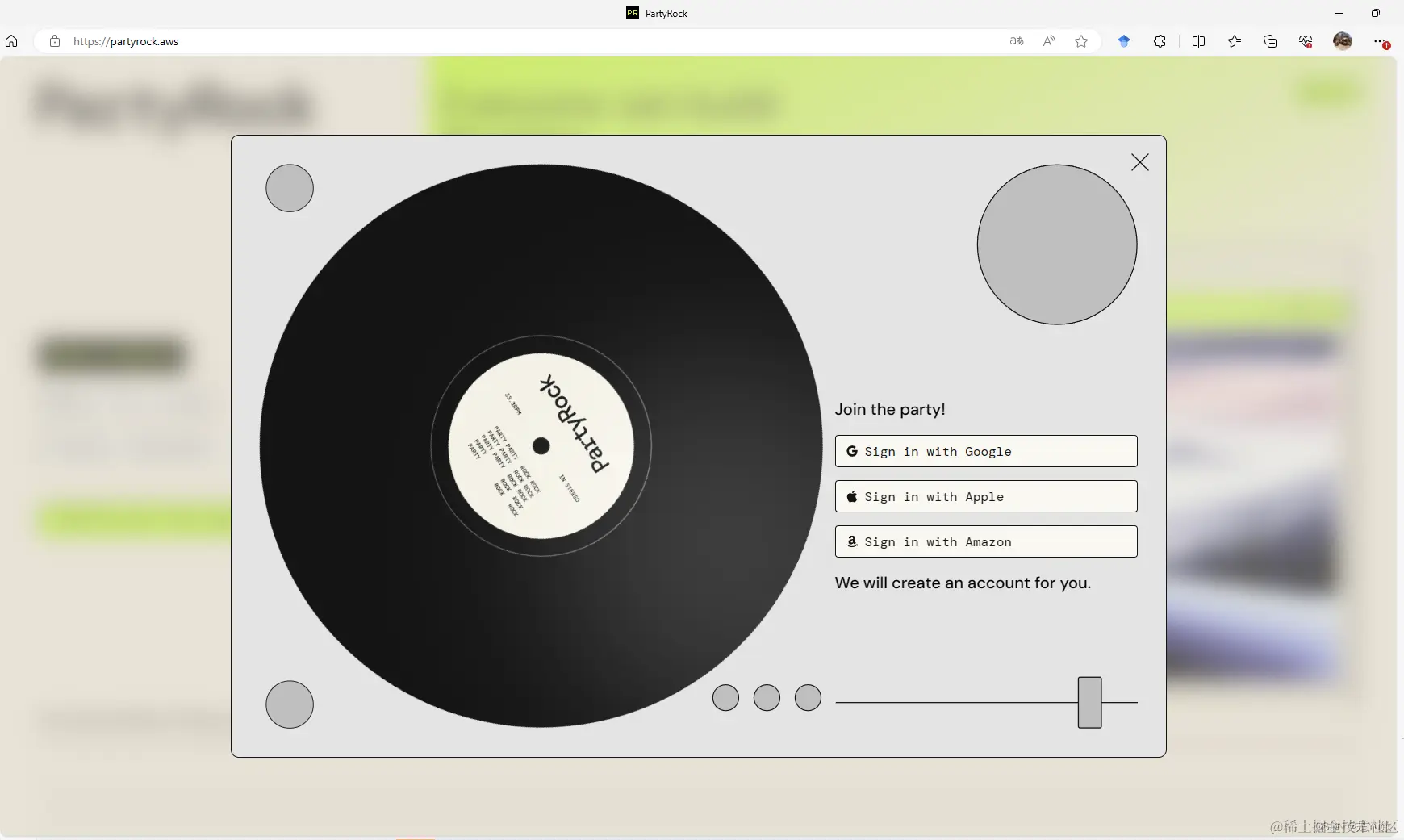The width and height of the screenshot is (1404, 840).
Task: Click the PartyRock tab favicon in the title bar
Action: (x=633, y=13)
